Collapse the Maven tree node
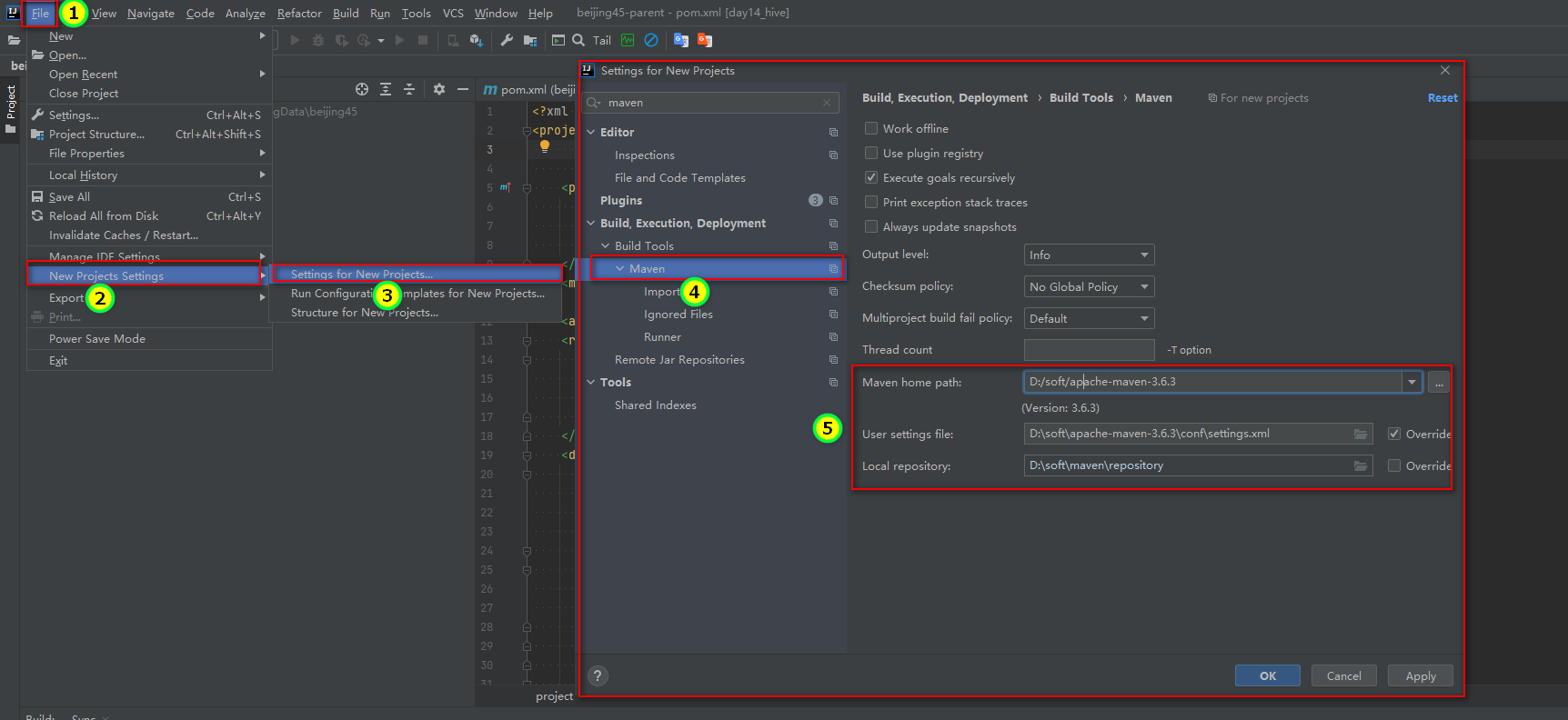This screenshot has width=1568, height=720. coord(620,268)
